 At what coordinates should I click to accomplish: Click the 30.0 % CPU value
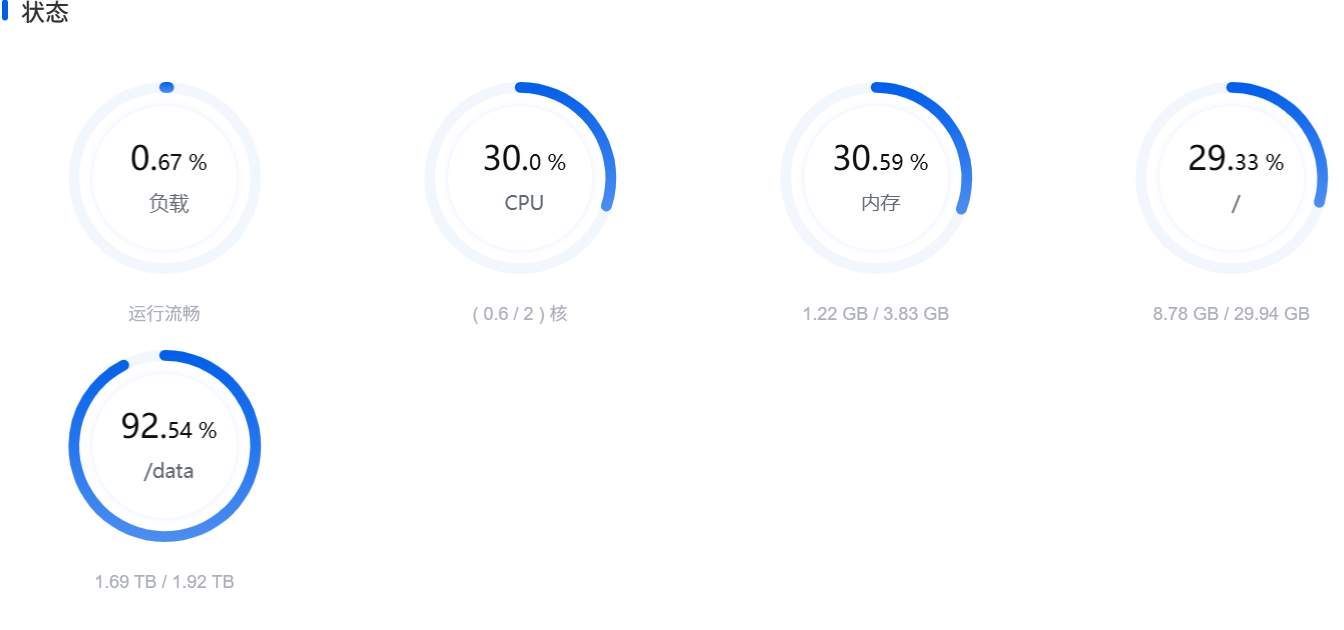[524, 160]
